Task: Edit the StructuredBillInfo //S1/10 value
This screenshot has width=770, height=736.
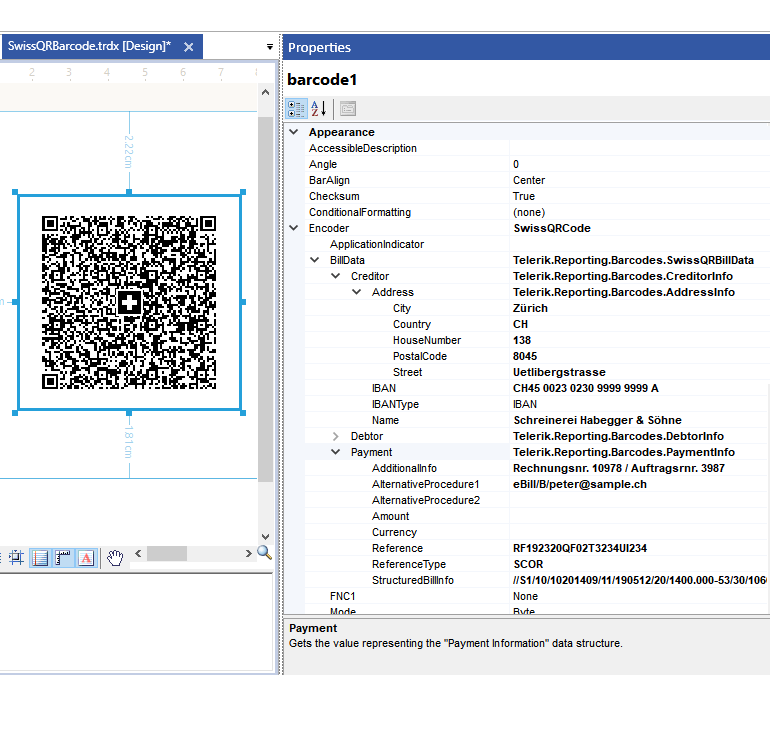Action: pos(639,580)
